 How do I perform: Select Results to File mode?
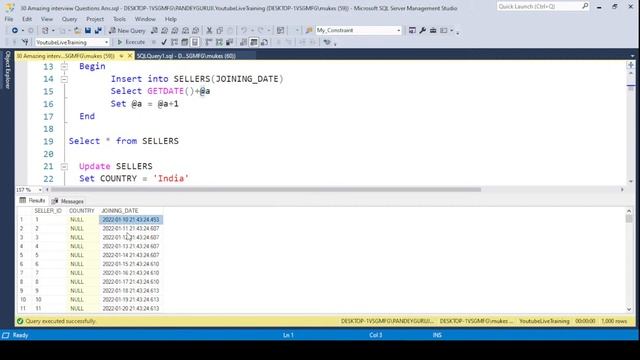click(264, 42)
